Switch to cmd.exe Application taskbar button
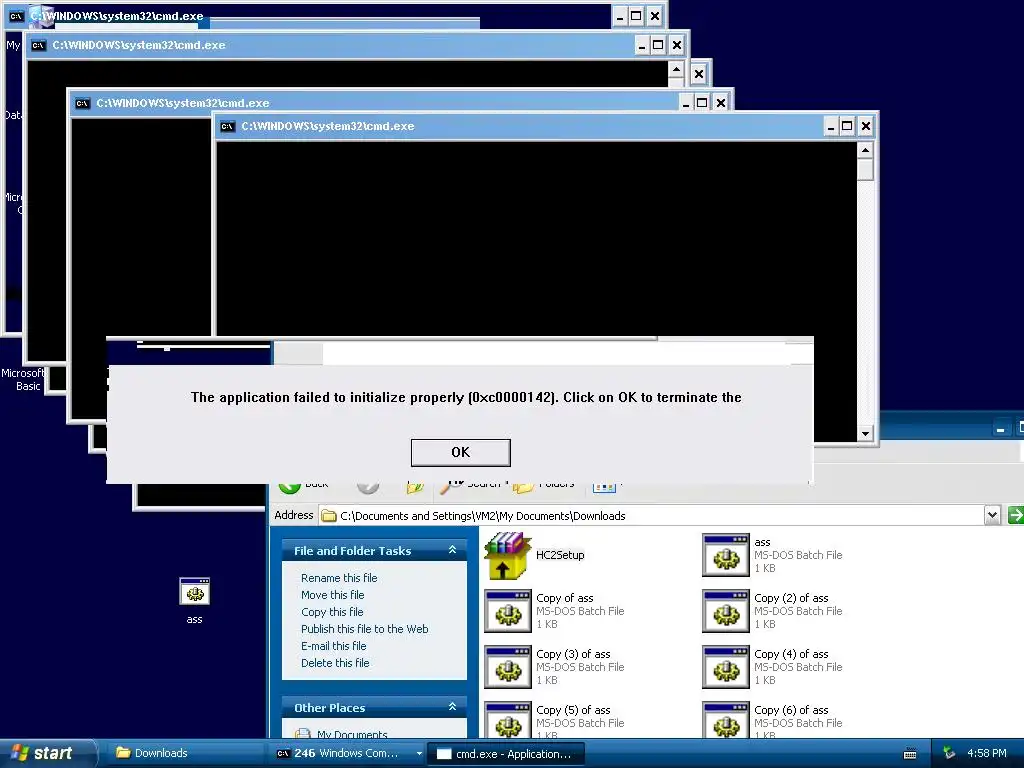Viewport: 1024px width, 768px height. coord(505,754)
